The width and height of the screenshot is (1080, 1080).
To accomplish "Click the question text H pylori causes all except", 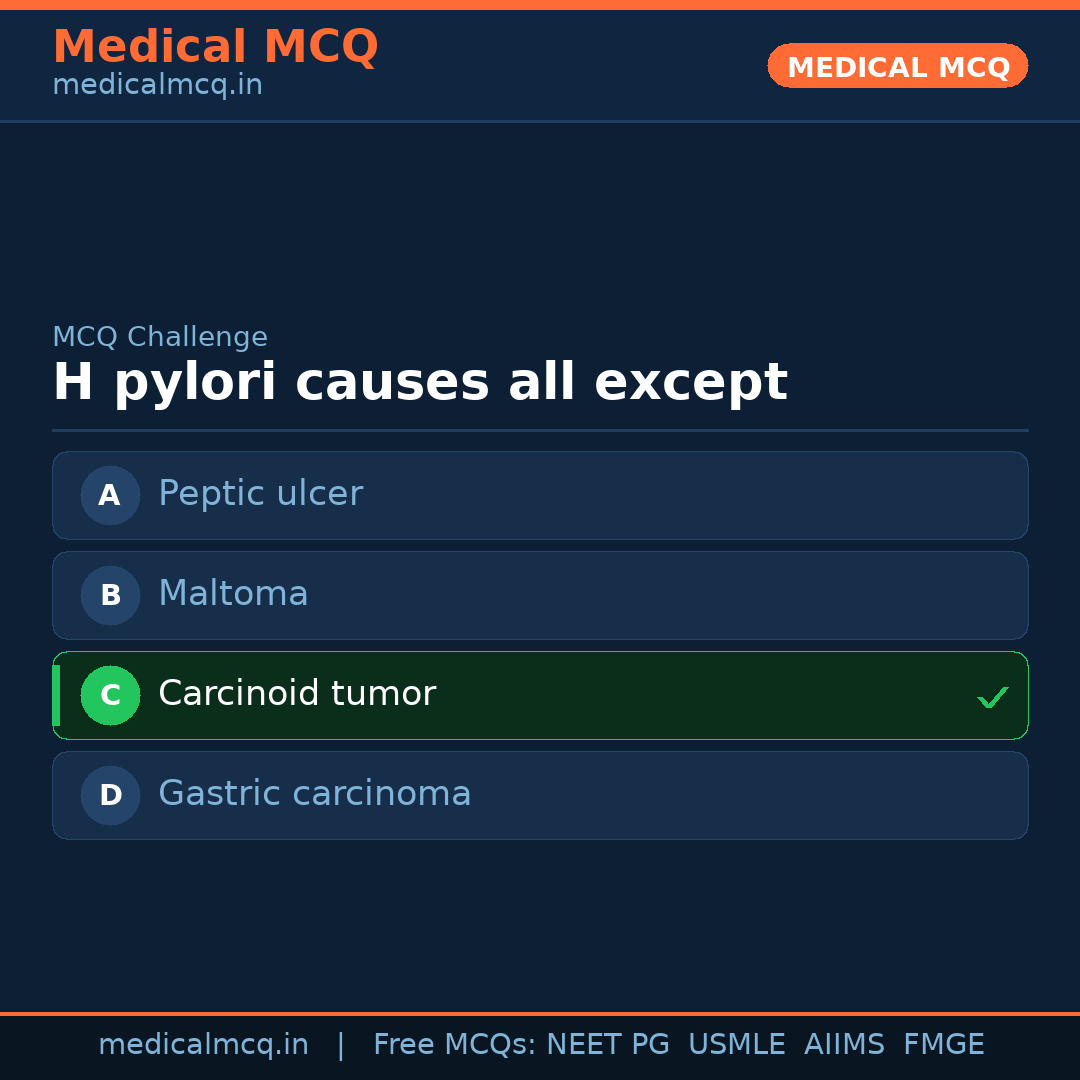I will pos(420,383).
